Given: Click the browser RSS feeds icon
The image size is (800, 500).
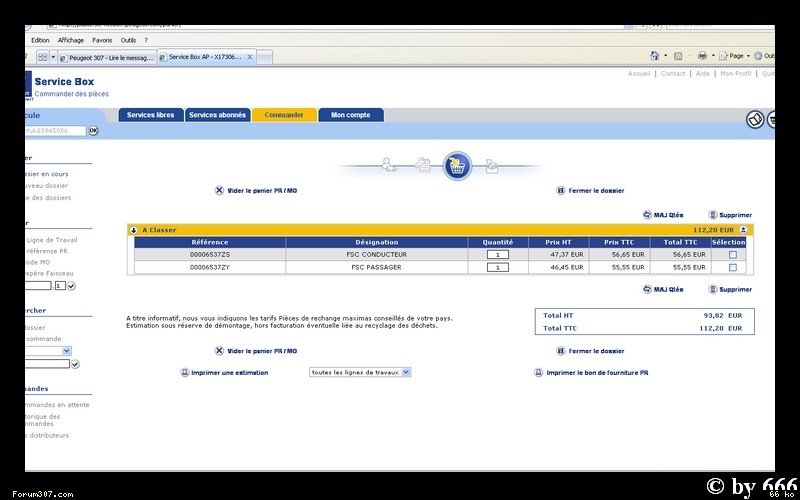Looking at the screenshot, I should coord(678,56).
